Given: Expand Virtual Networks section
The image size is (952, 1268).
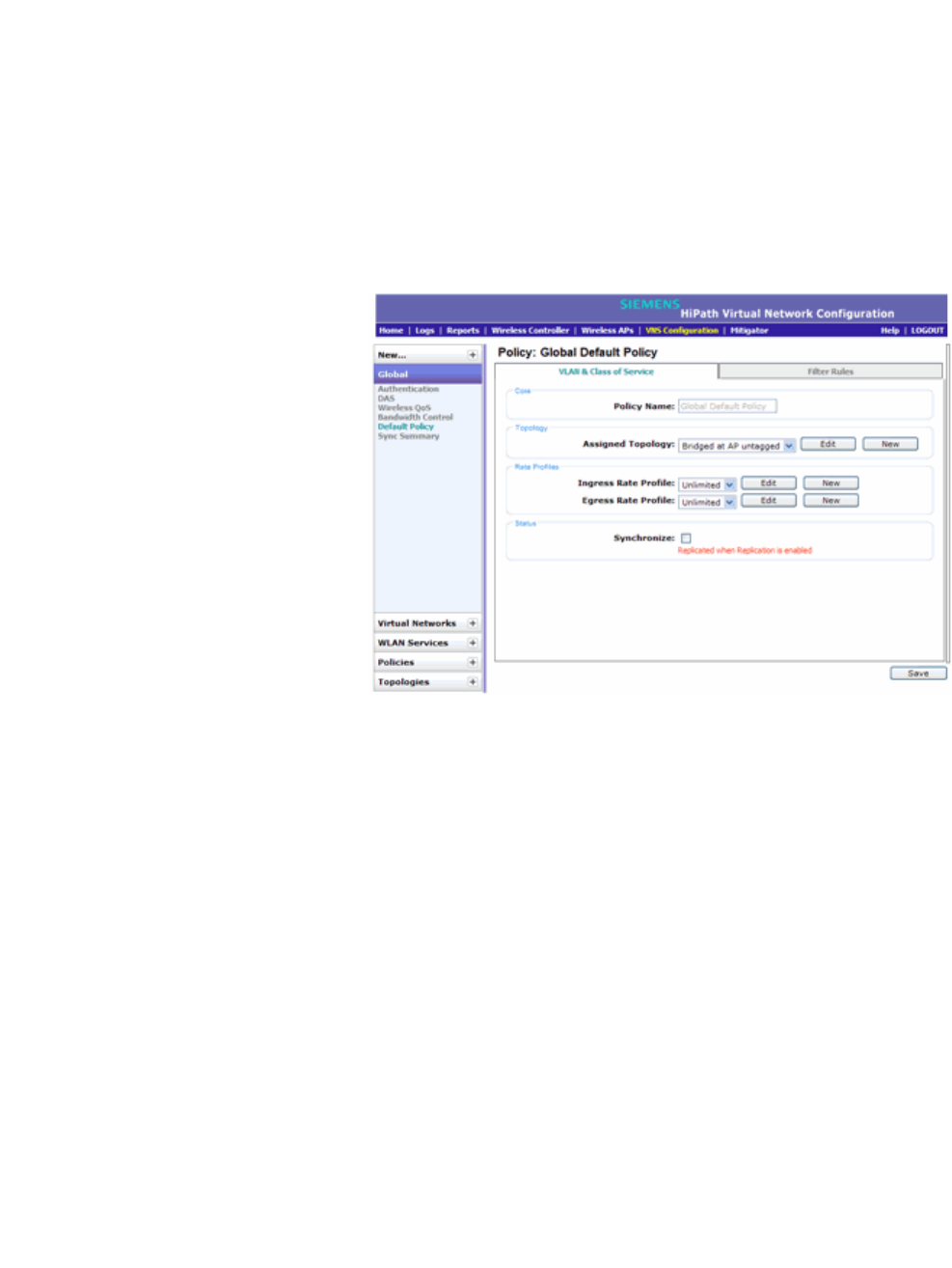Looking at the screenshot, I should coord(473,623).
